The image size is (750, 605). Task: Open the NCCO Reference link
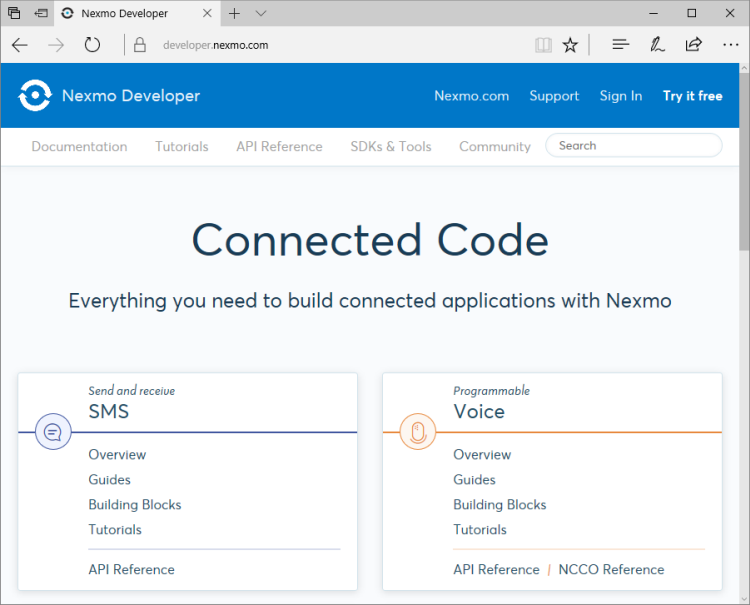point(611,569)
